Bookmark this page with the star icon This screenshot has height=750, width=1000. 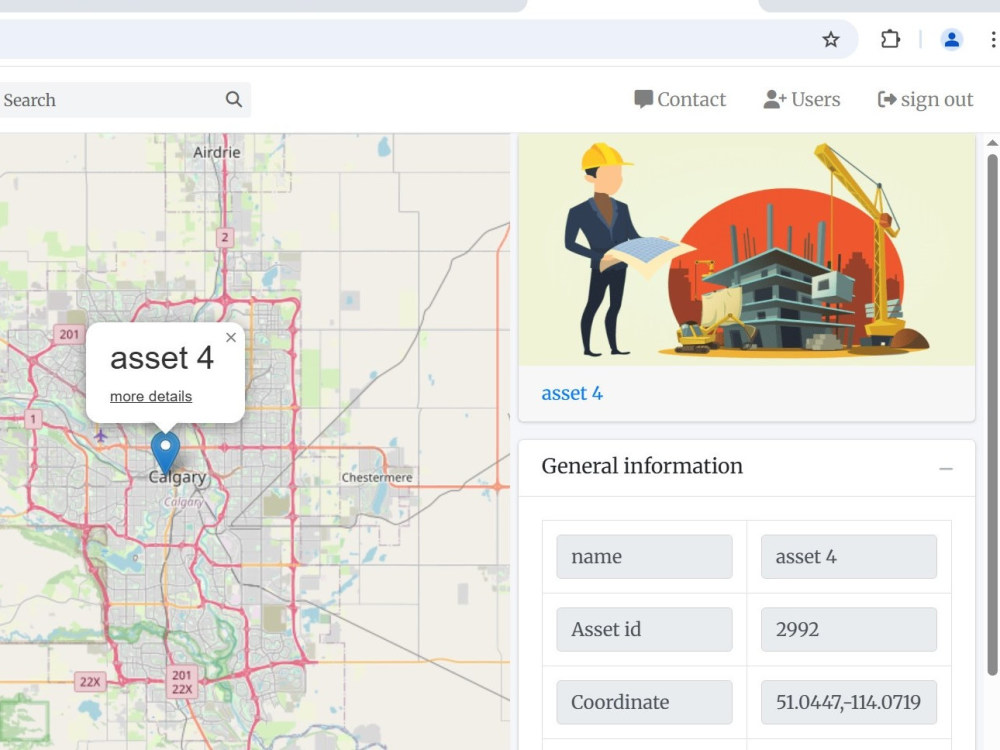click(x=830, y=40)
